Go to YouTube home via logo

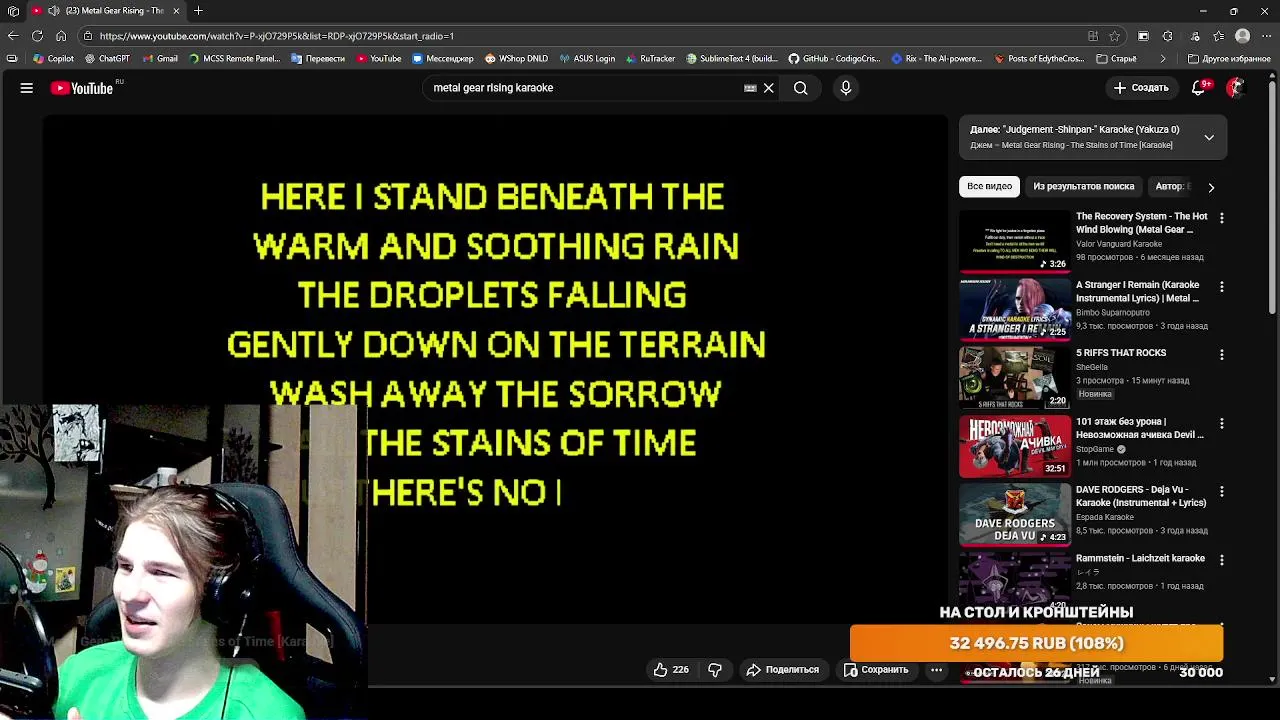(82, 88)
